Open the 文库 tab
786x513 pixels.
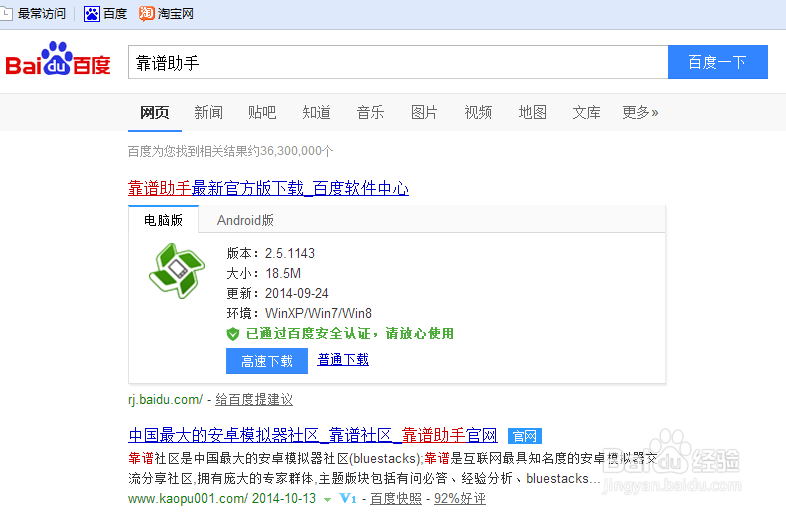tap(586, 112)
